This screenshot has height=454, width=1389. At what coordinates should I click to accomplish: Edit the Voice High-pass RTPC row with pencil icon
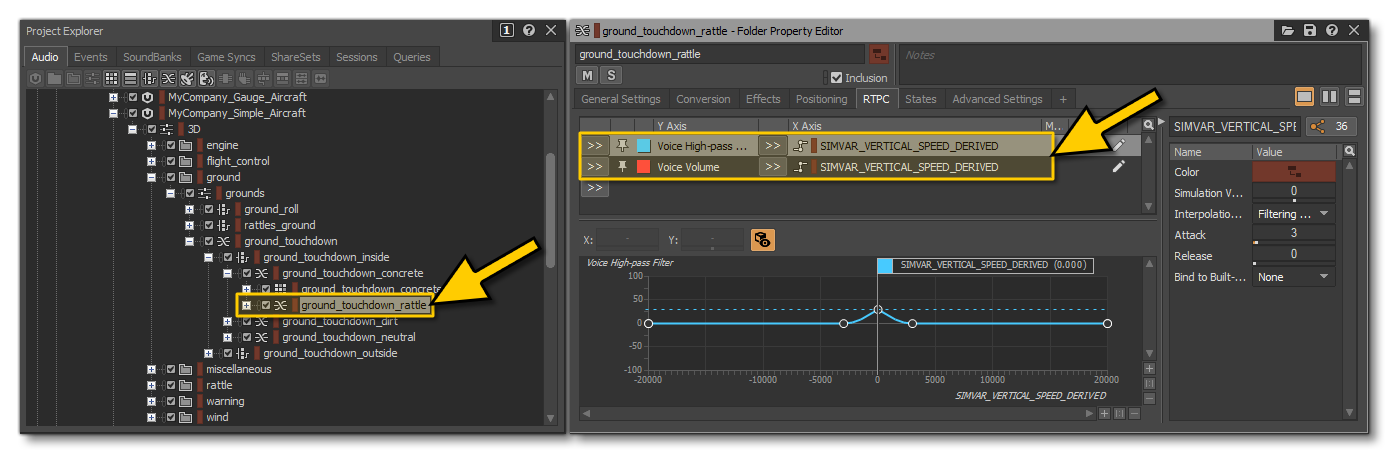1118,146
